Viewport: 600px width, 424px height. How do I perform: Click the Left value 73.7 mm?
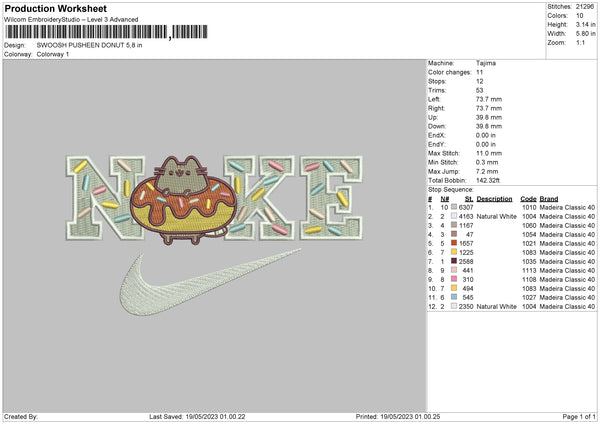(489, 99)
